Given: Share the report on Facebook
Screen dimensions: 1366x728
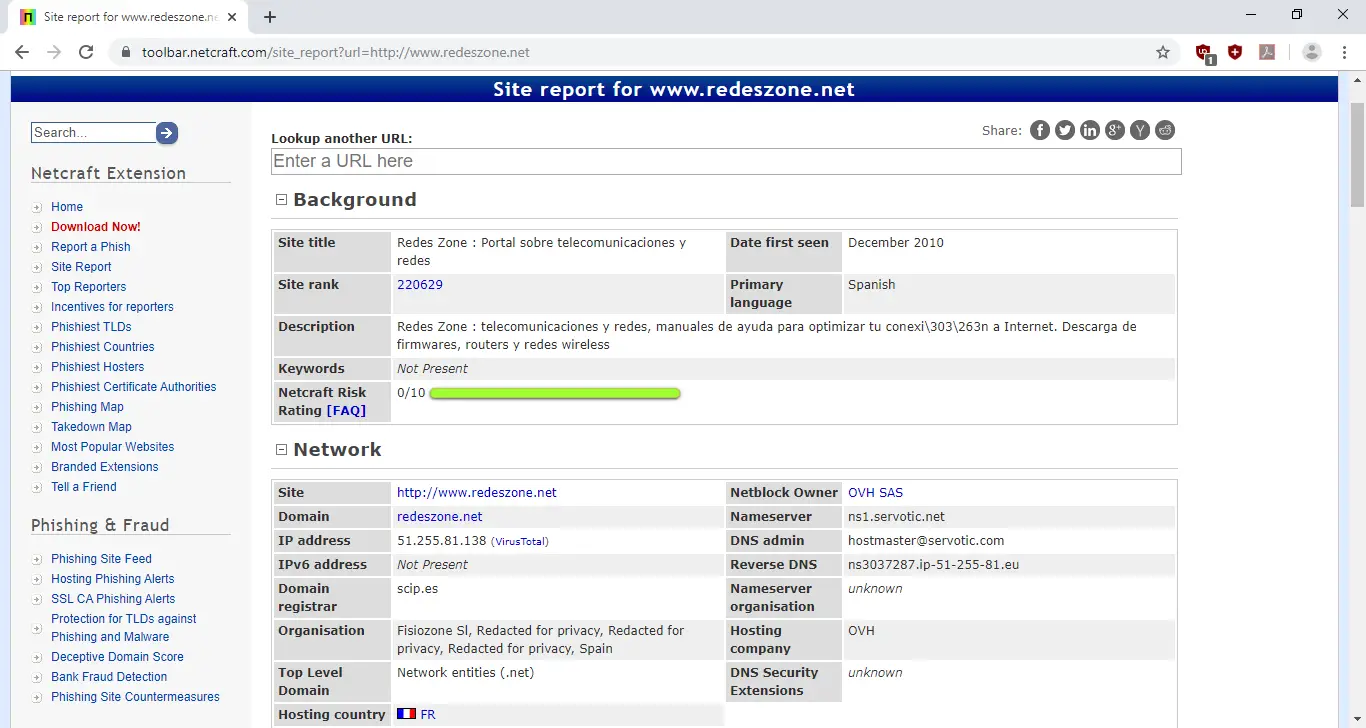Looking at the screenshot, I should (x=1040, y=130).
